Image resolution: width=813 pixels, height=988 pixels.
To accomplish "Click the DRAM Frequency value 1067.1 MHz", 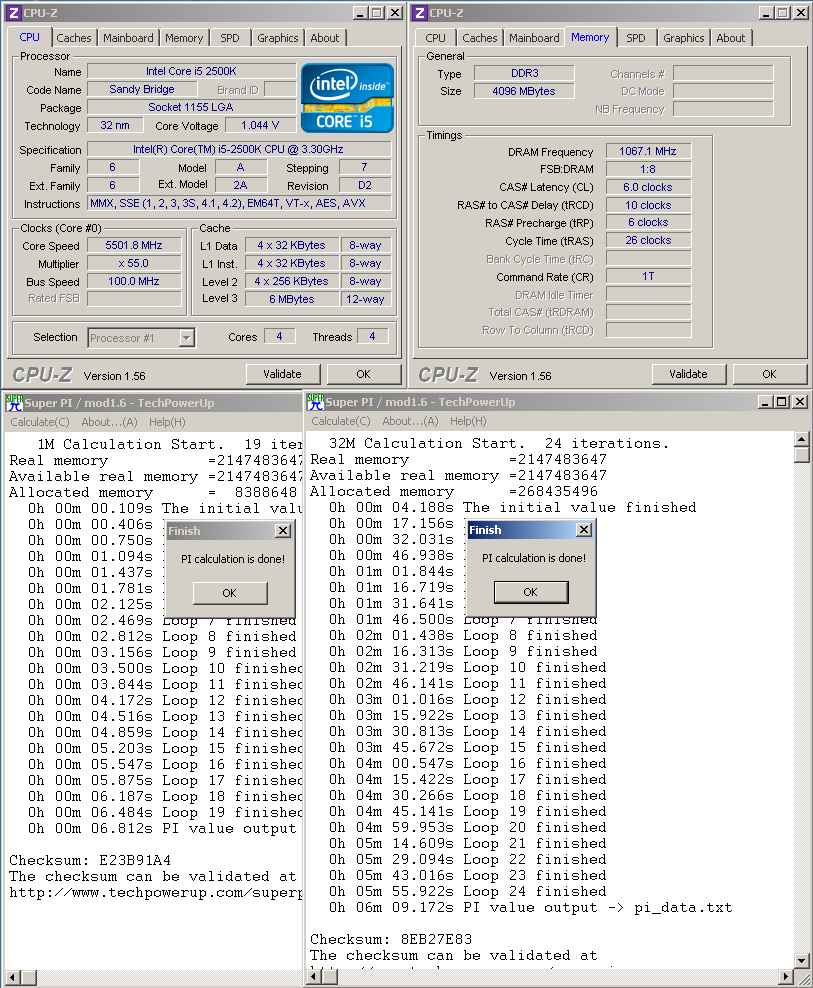I will tap(648, 151).
